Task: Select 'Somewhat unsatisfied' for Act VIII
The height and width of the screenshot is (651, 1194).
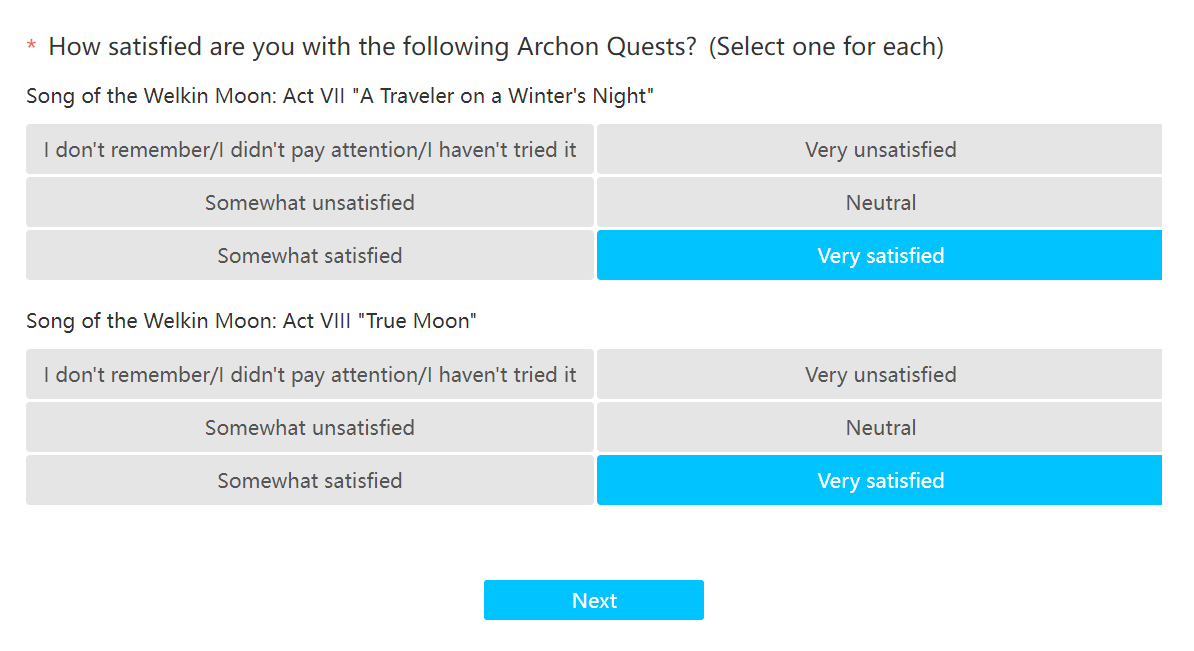Action: coord(310,428)
